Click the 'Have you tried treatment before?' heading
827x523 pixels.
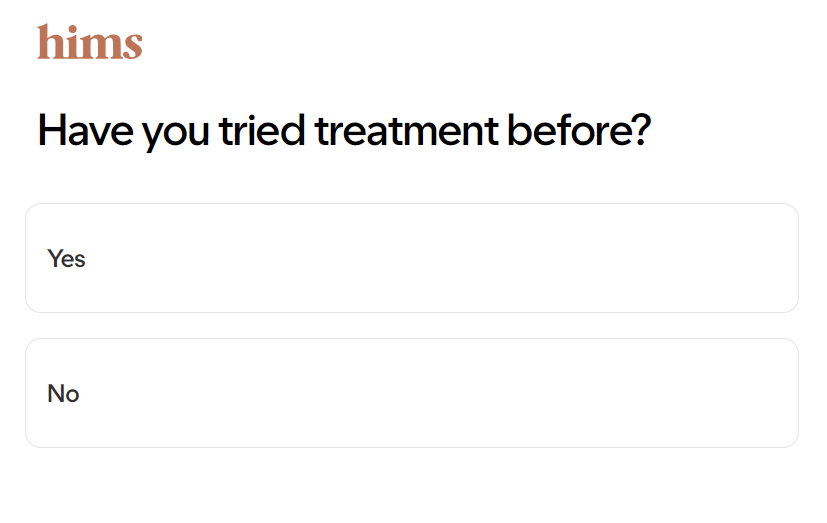[x=344, y=131]
